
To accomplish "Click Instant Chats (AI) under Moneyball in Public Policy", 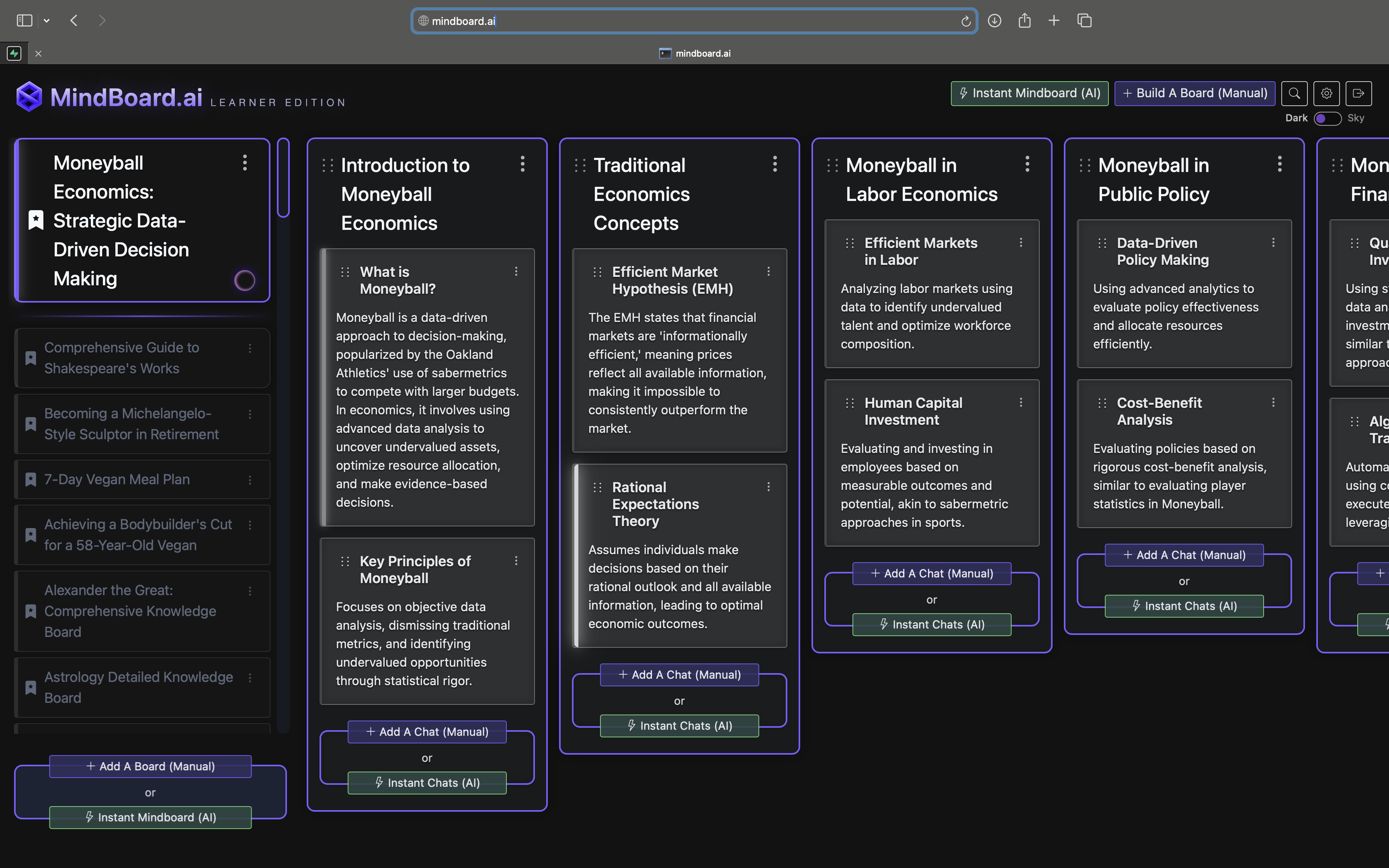I will (x=1184, y=606).
